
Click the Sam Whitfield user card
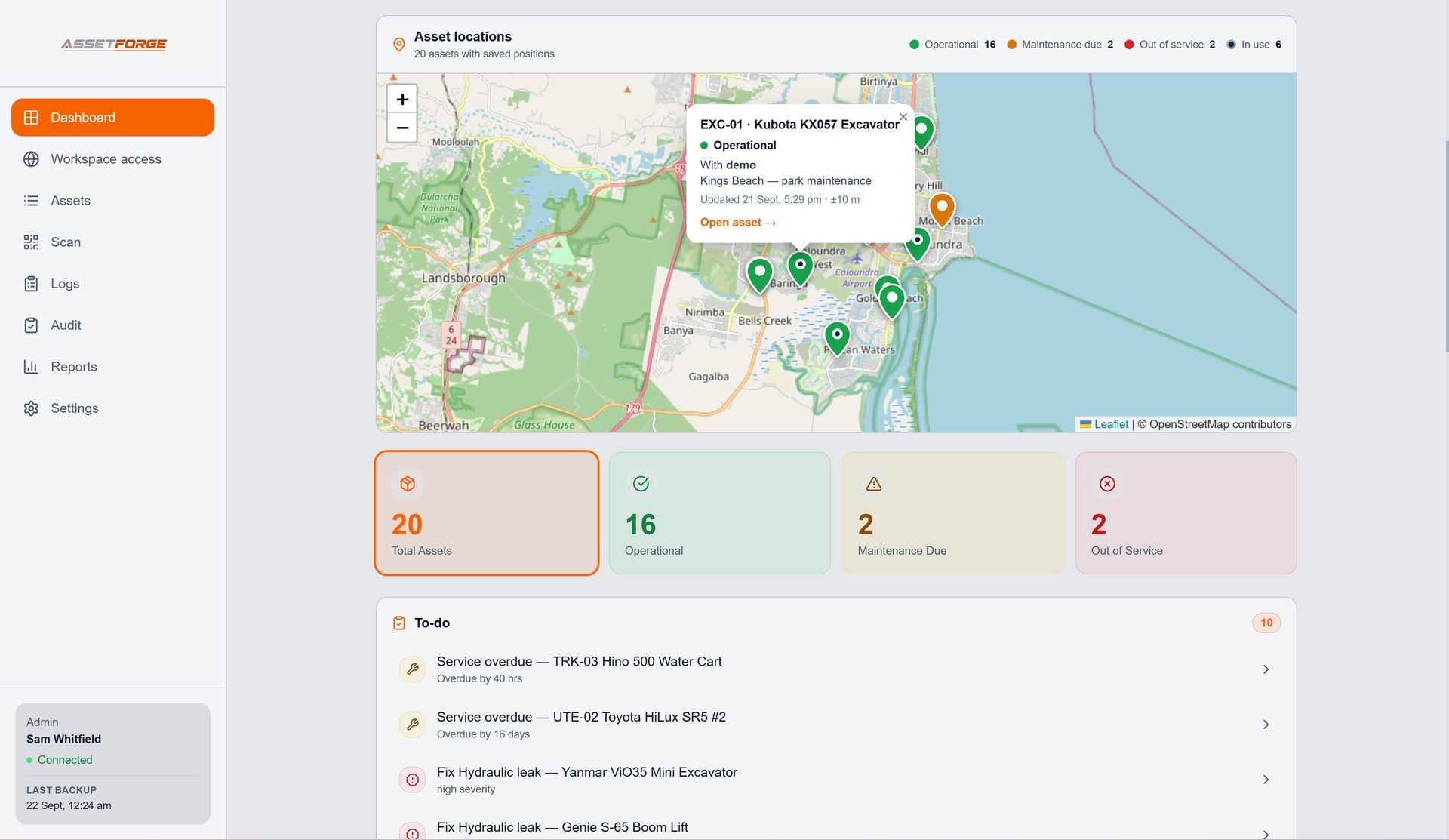click(112, 764)
